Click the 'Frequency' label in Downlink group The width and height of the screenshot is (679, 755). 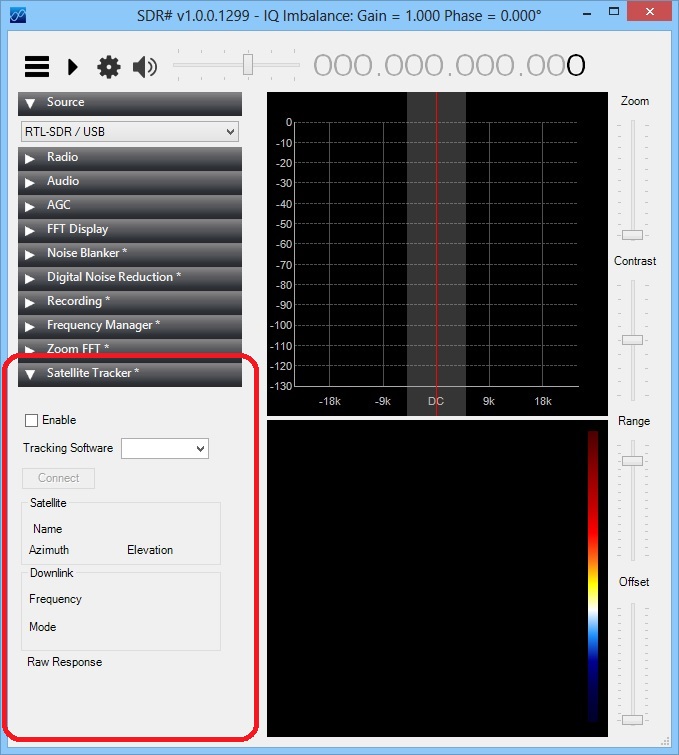[55, 599]
